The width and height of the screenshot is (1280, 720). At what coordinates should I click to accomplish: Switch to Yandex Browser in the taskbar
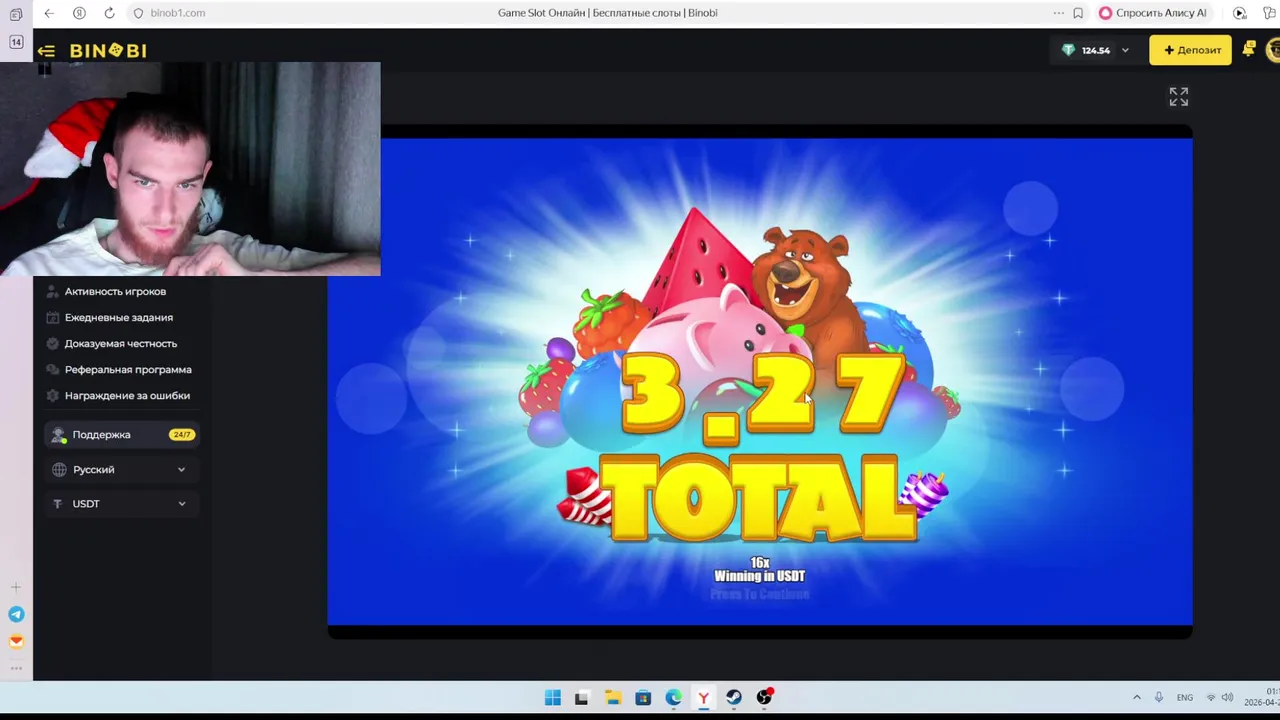tap(703, 698)
